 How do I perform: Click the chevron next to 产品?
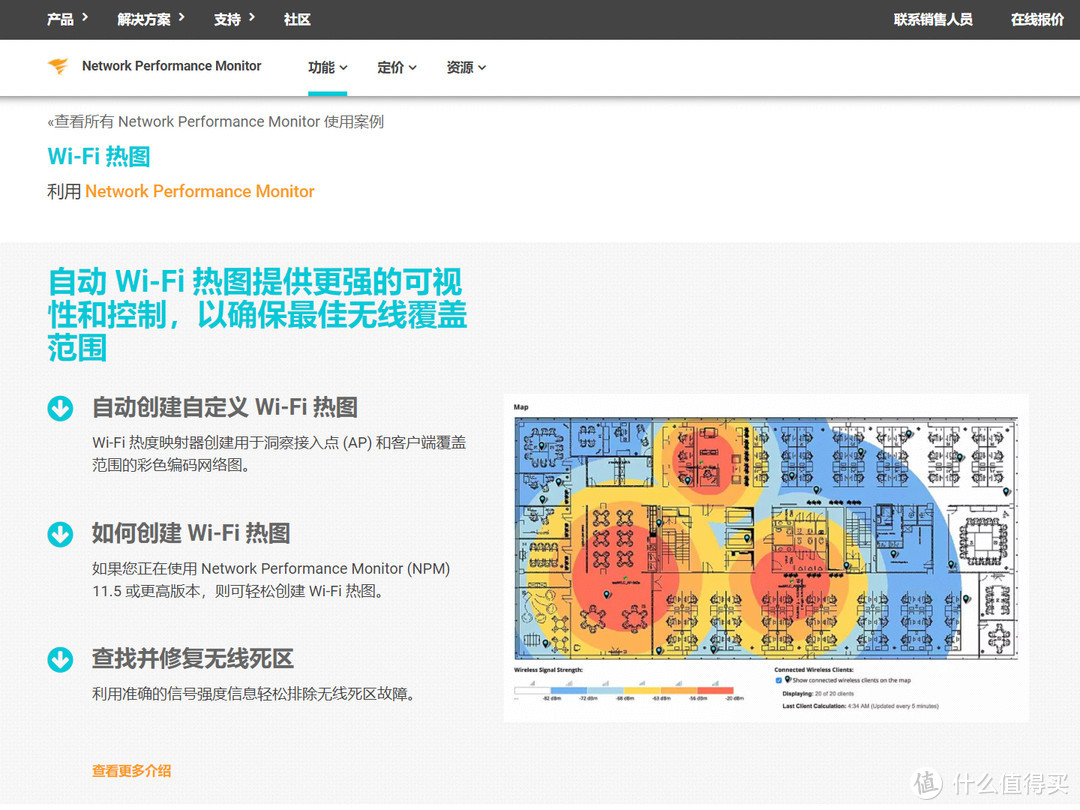coord(85,18)
